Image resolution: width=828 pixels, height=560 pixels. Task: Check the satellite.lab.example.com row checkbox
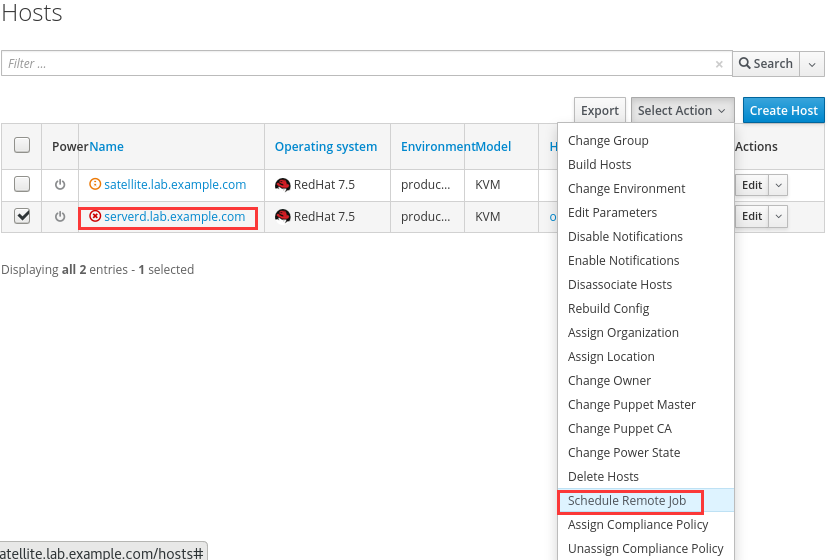click(x=22, y=184)
